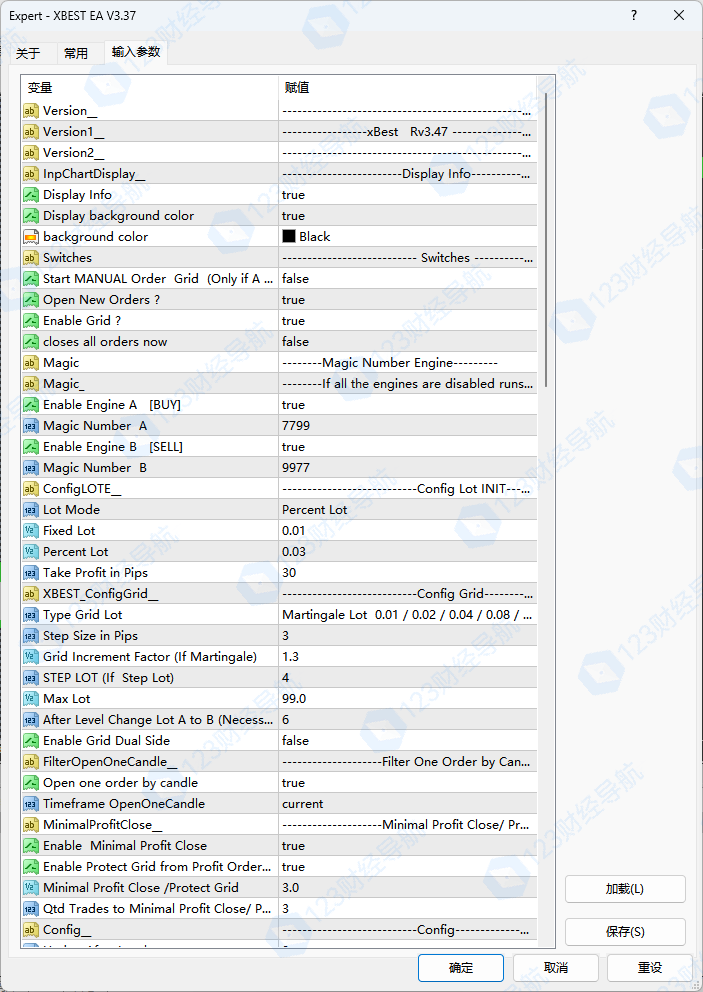The image size is (703, 992).
Task: Select the 输入参数 tab
Action: 136,52
